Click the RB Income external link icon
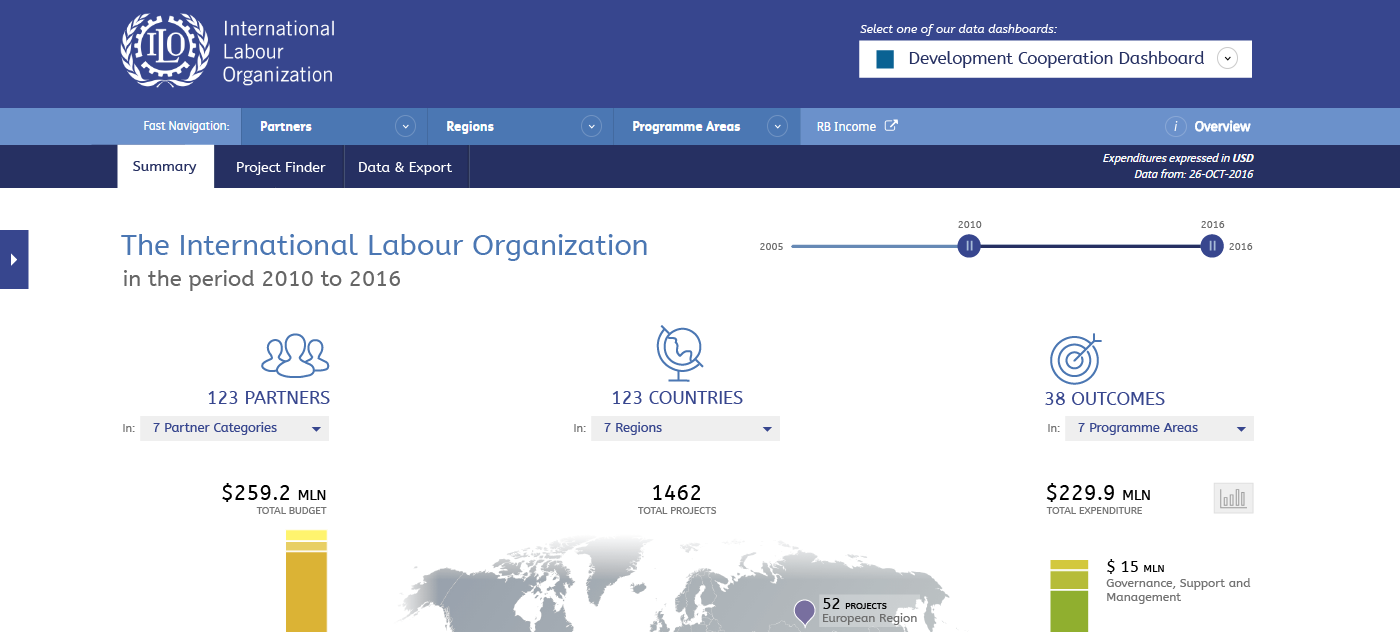Viewport: 1400px width, 632px height. pyautogui.click(x=891, y=126)
